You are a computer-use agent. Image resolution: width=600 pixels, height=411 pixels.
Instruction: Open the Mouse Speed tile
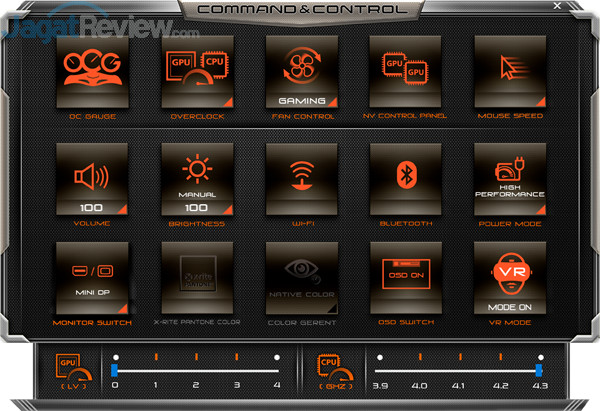coord(510,71)
